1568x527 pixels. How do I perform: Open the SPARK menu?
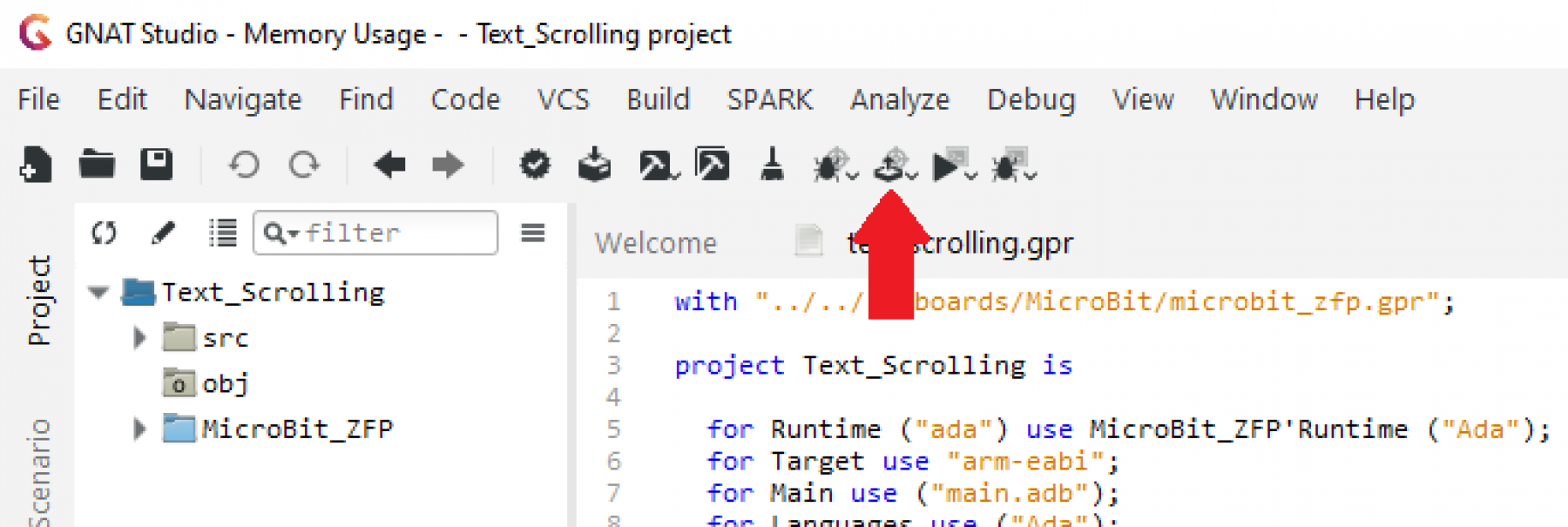coord(770,99)
